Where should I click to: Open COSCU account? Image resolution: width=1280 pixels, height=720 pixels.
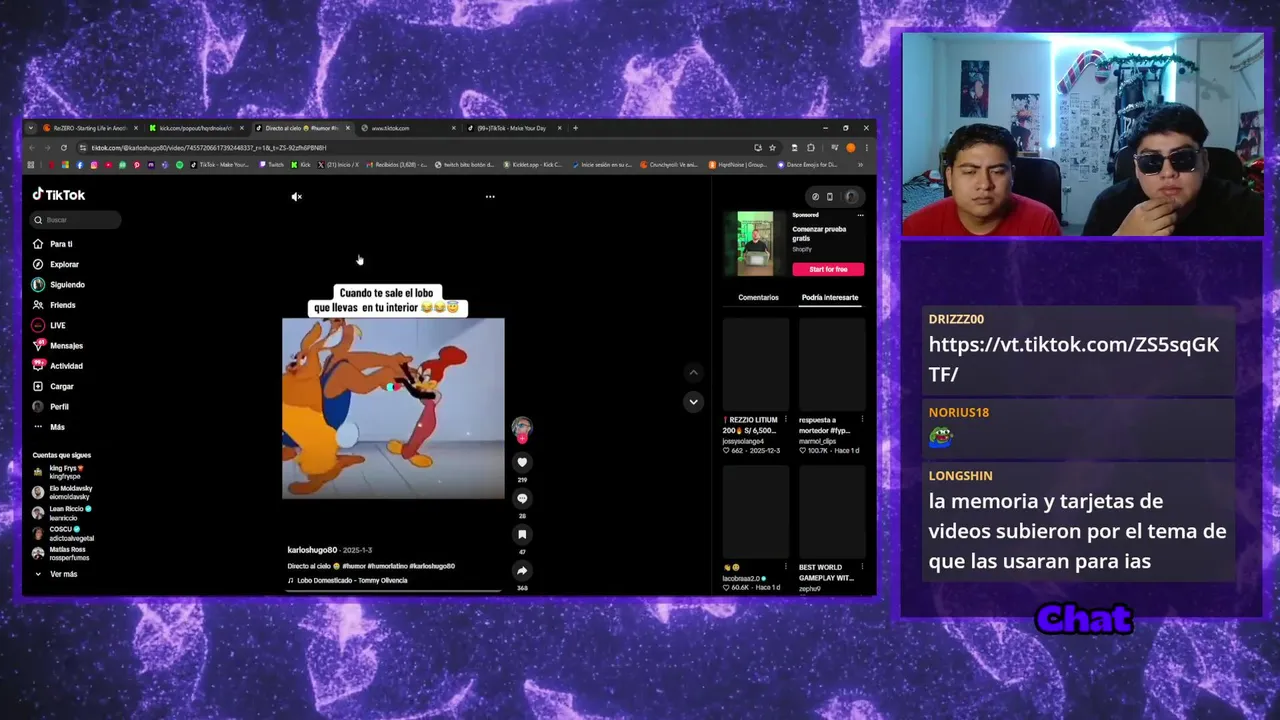tap(63, 533)
